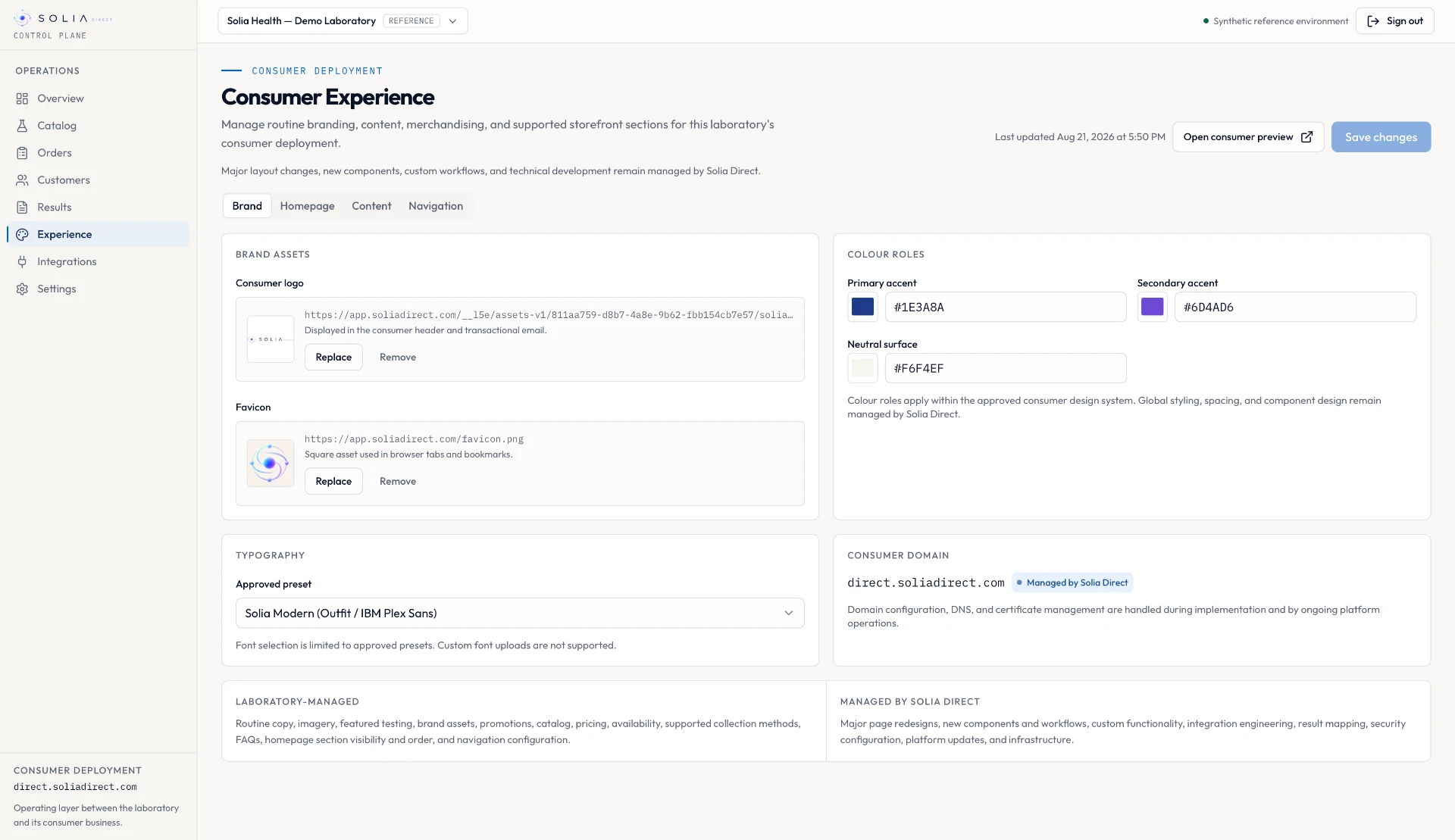Image resolution: width=1455 pixels, height=840 pixels.
Task: Open the Secondary accent colour swatch
Action: click(x=1152, y=307)
